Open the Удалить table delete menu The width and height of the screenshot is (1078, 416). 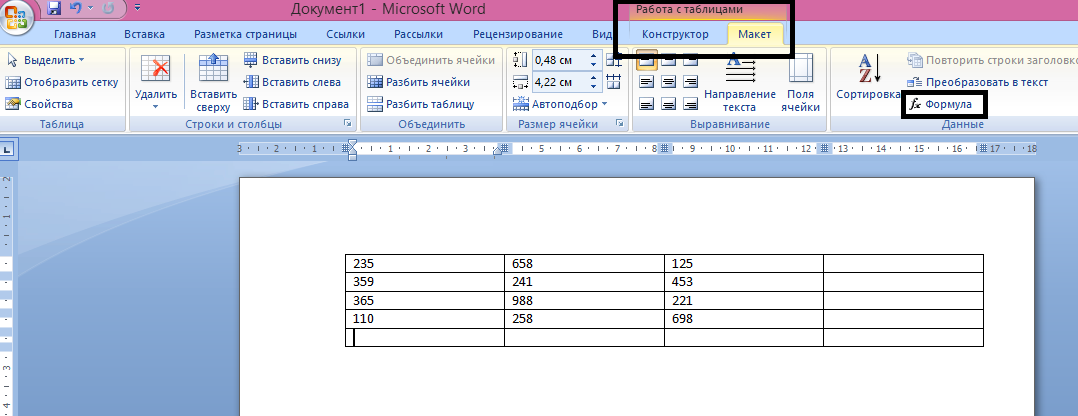[x=155, y=82]
